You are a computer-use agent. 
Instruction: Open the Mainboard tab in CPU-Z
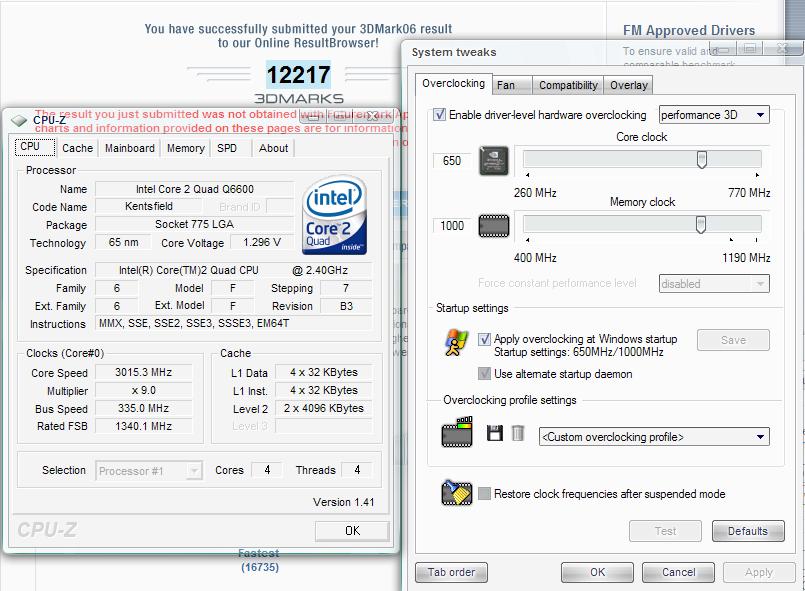coord(129,148)
